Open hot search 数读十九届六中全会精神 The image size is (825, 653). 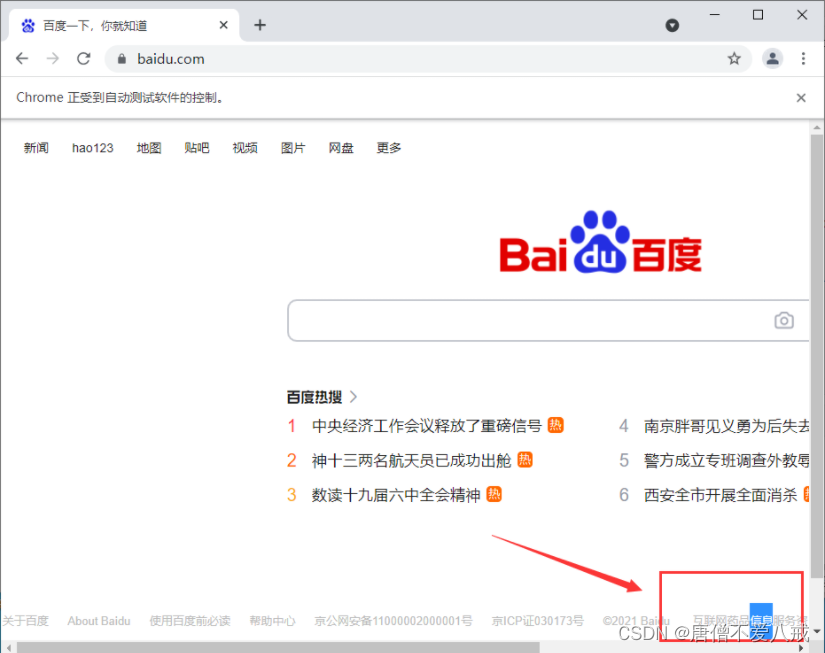396,495
